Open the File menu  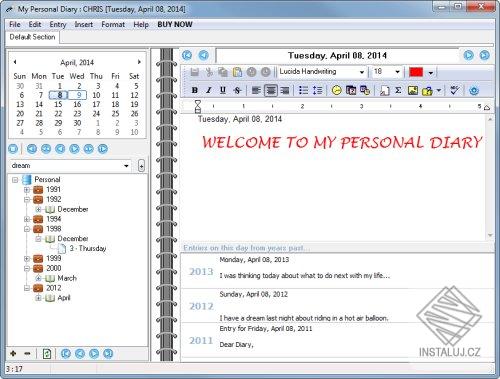[15, 24]
